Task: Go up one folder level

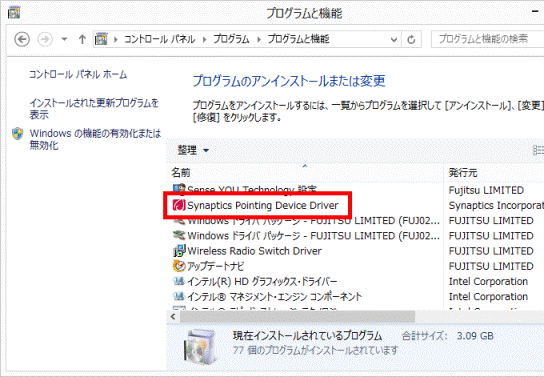Action: point(82,39)
